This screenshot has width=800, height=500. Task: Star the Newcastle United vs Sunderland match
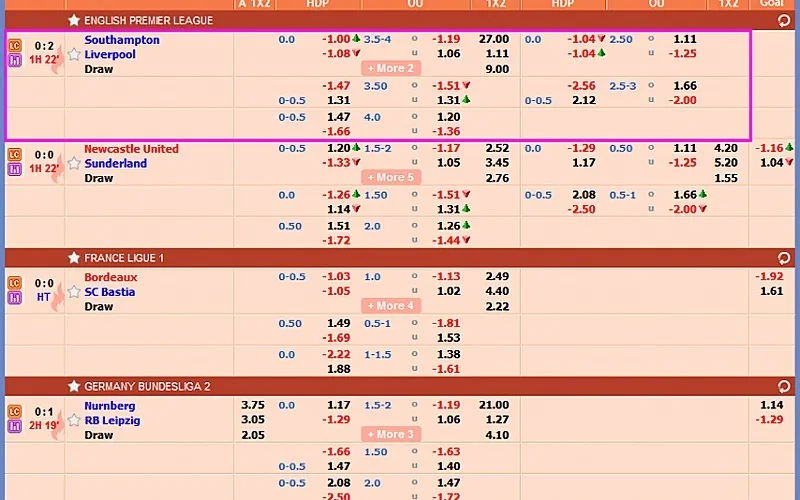pyautogui.click(x=74, y=163)
